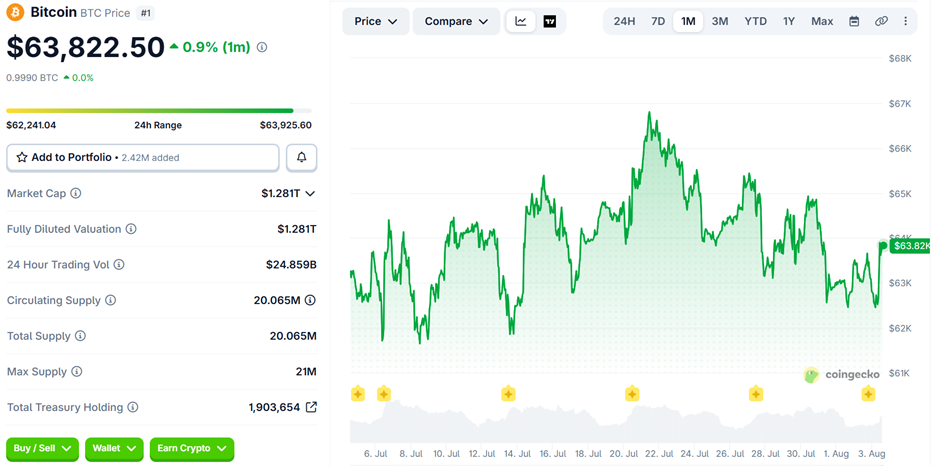Viewport: 936px width, 466px height.
Task: Switch to the TradingView chart icon
Action: [550, 21]
